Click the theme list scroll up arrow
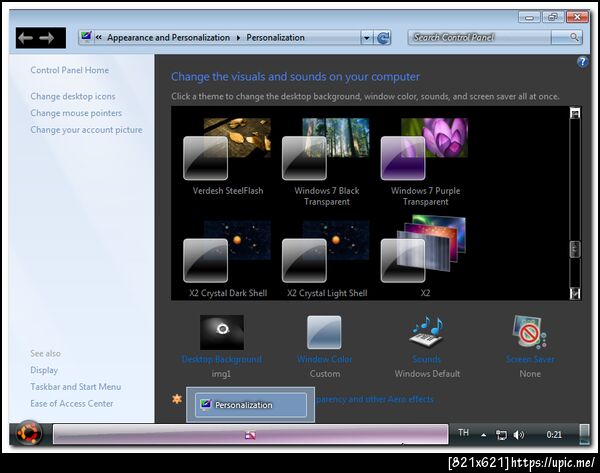 click(x=575, y=114)
